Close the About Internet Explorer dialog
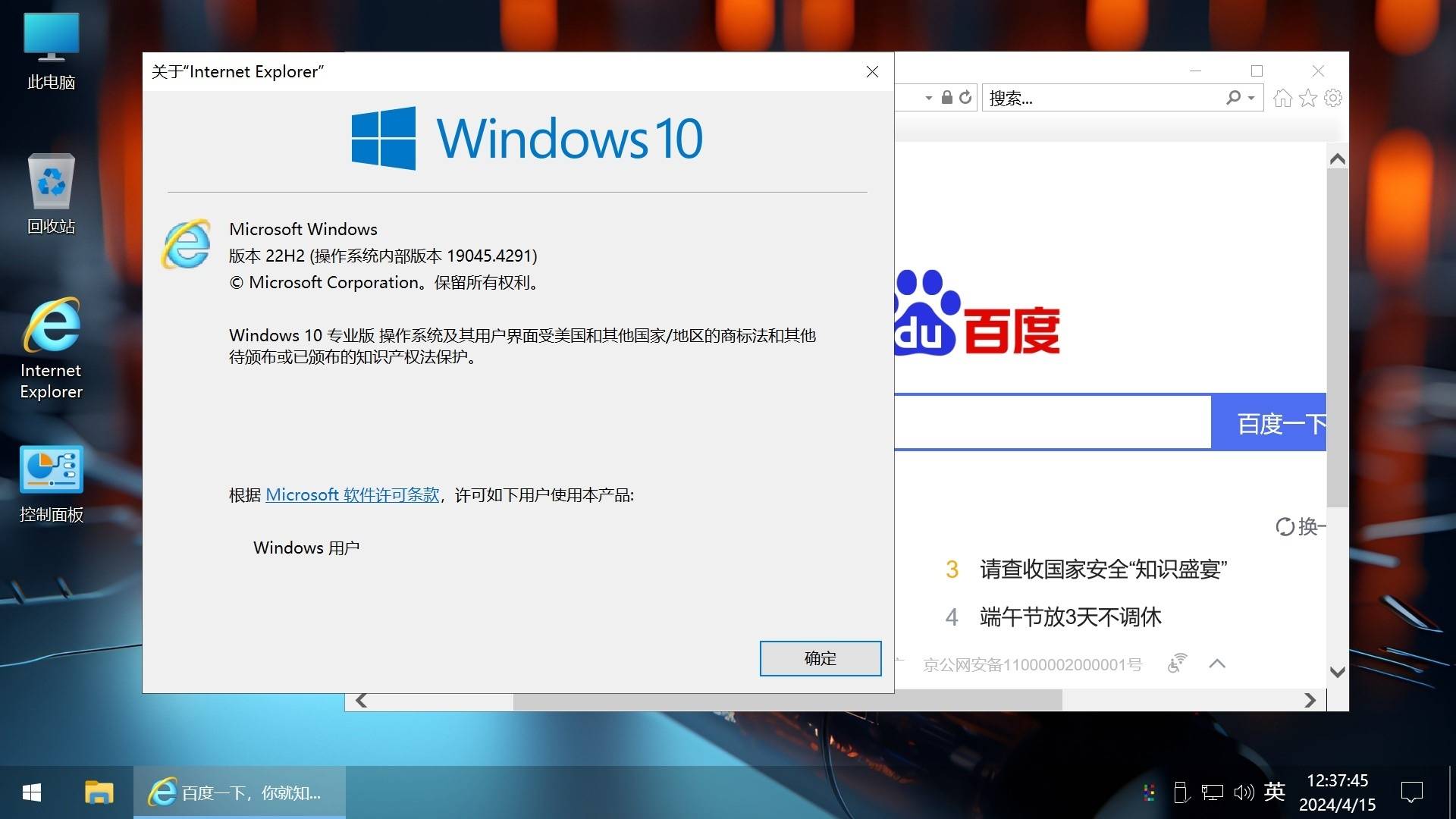Screen dimensions: 1456x819 [872, 71]
